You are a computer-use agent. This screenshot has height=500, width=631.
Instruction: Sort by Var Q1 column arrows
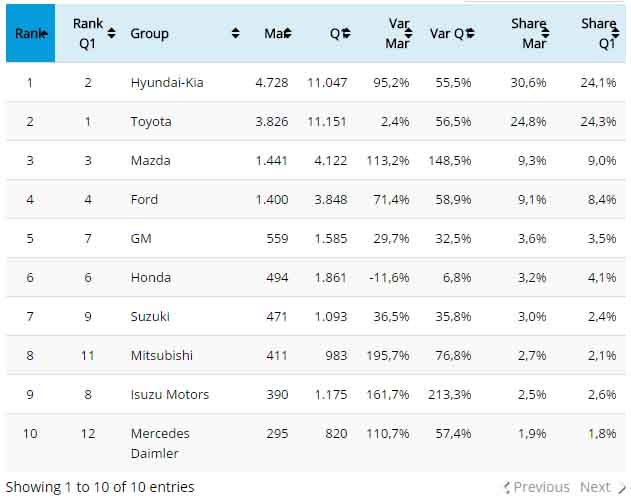(x=469, y=33)
